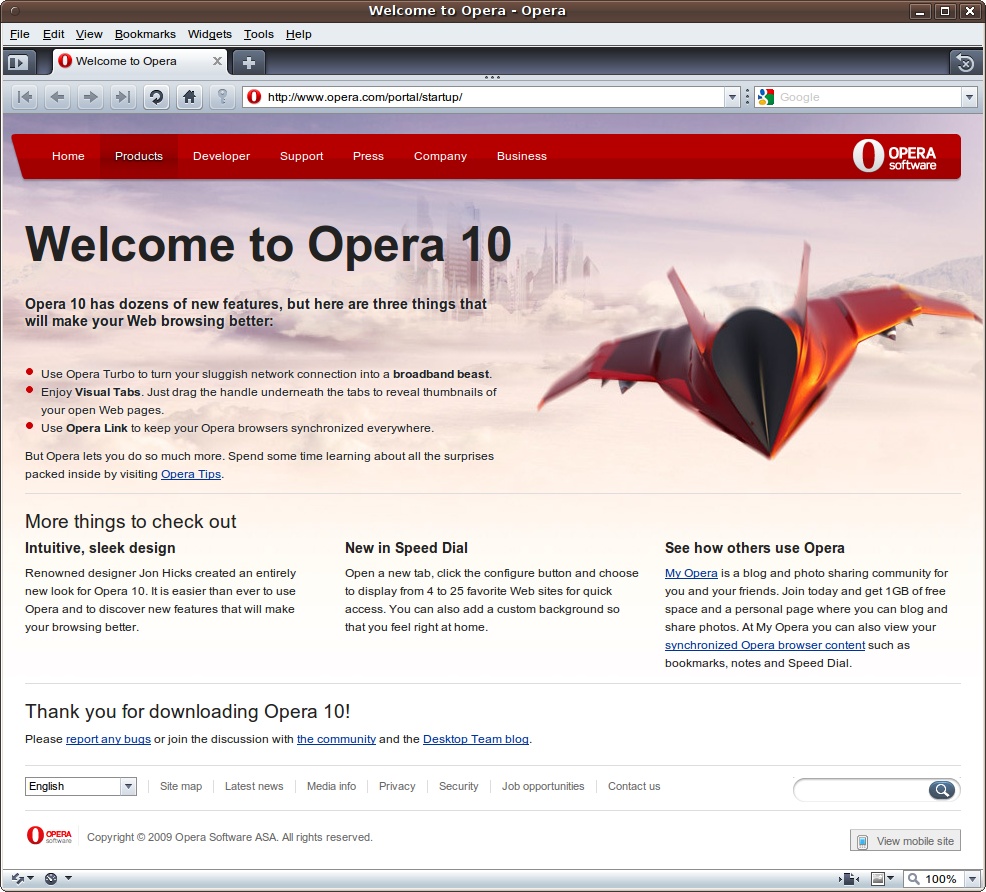The height and width of the screenshot is (892, 986).
Task: Toggle fit-to-width image mode
Action: (846, 878)
